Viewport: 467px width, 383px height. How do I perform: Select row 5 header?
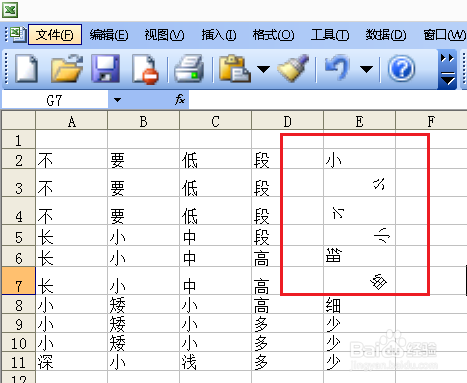coord(19,235)
